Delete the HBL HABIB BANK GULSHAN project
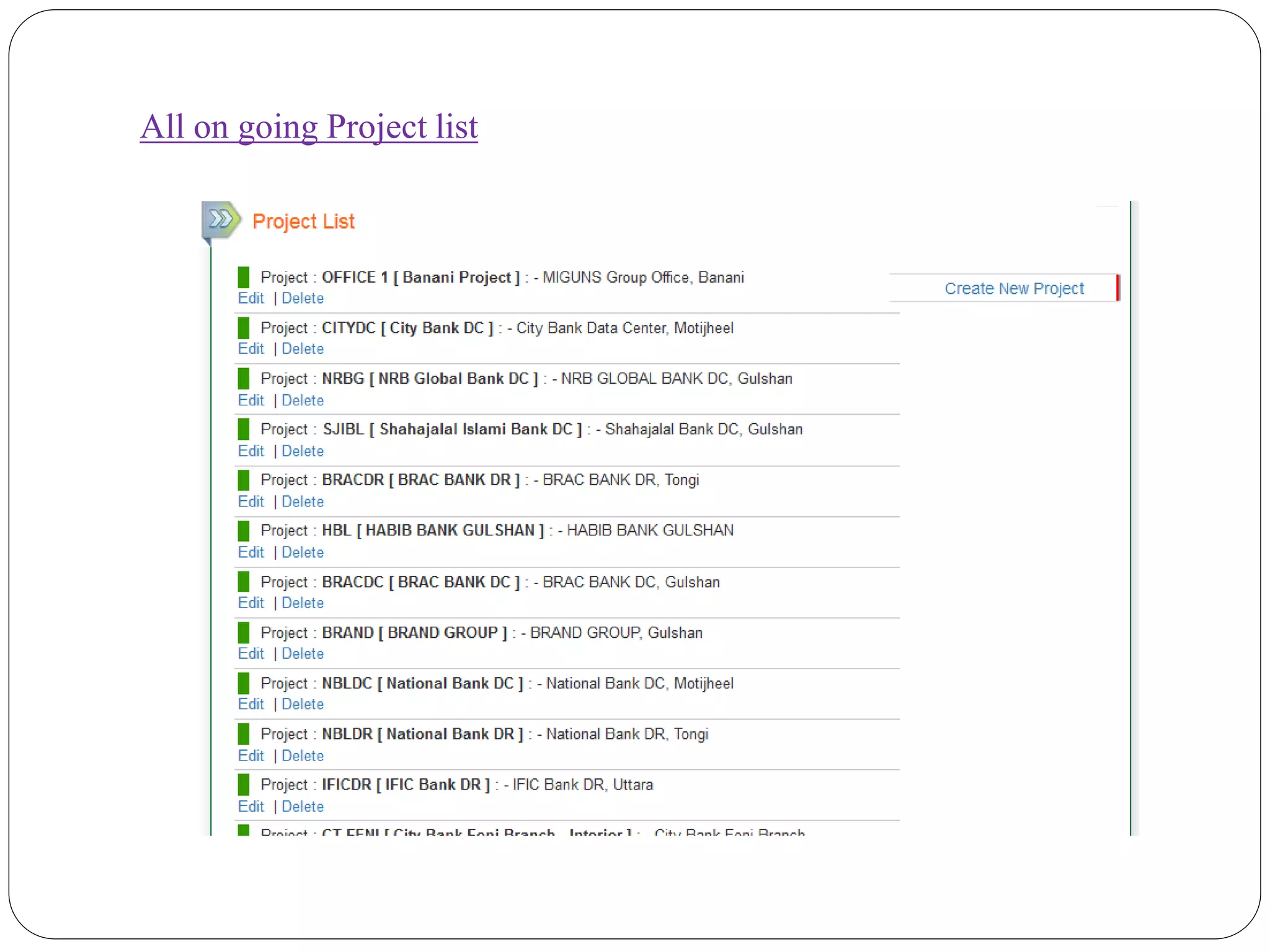This screenshot has width=1270, height=952. (x=303, y=552)
